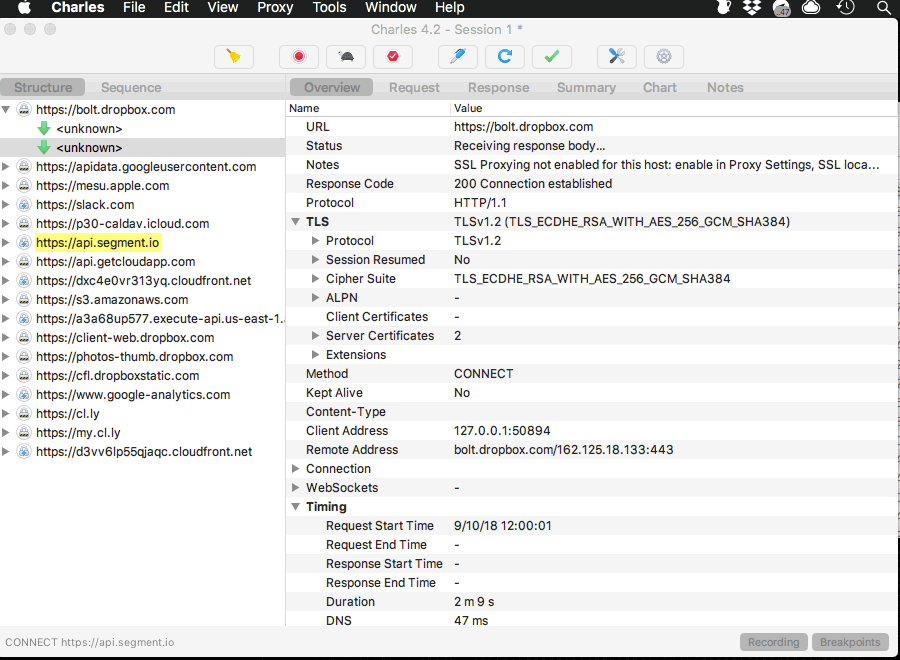Collapse the bolt.dropbox.com host node

pos(7,110)
